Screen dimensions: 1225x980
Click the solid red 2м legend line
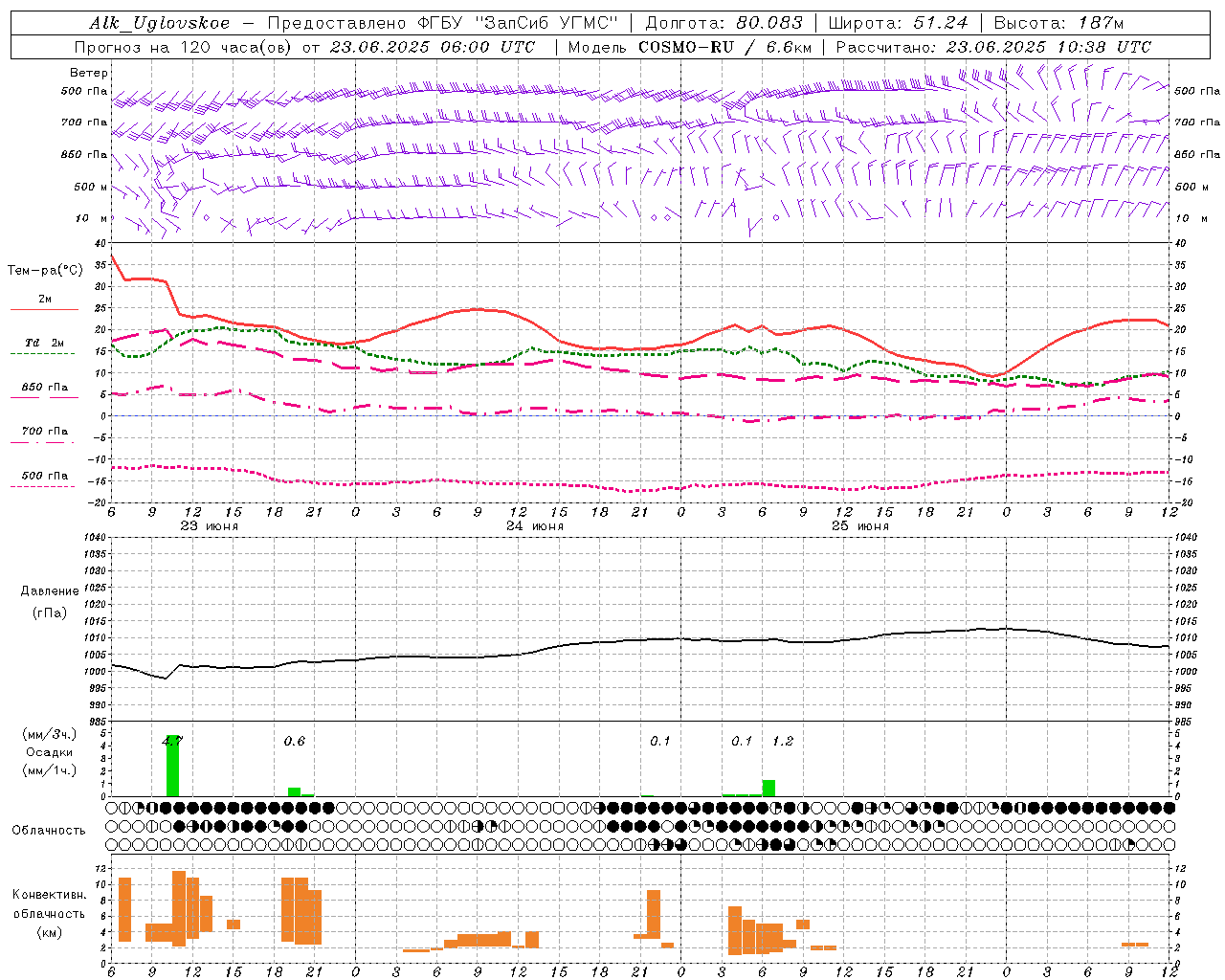point(44,310)
